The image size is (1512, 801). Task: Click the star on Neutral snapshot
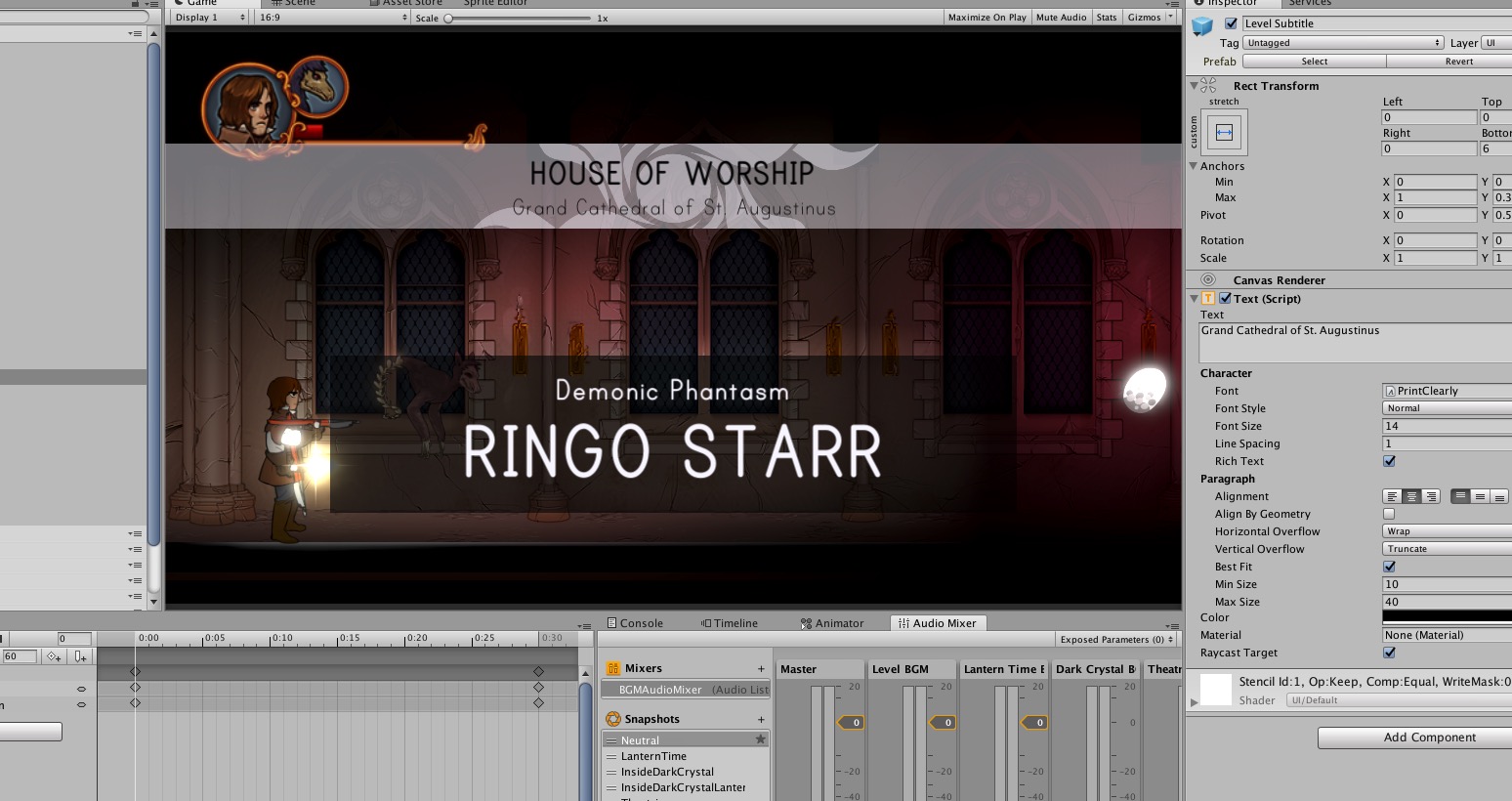pos(760,739)
